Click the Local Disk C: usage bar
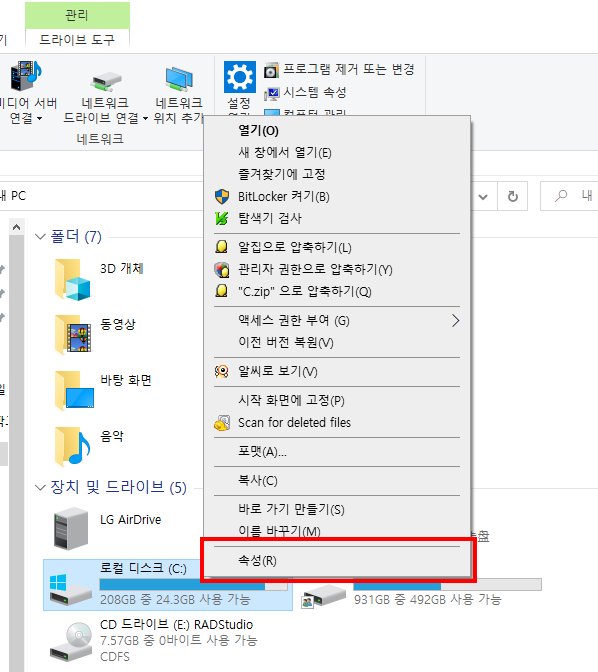 click(x=193, y=585)
